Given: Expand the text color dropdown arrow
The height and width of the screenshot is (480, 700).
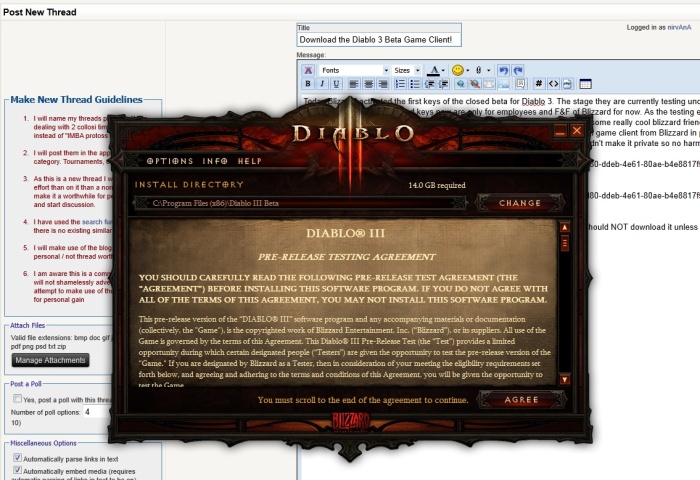Looking at the screenshot, I should pyautogui.click(x=443, y=70).
